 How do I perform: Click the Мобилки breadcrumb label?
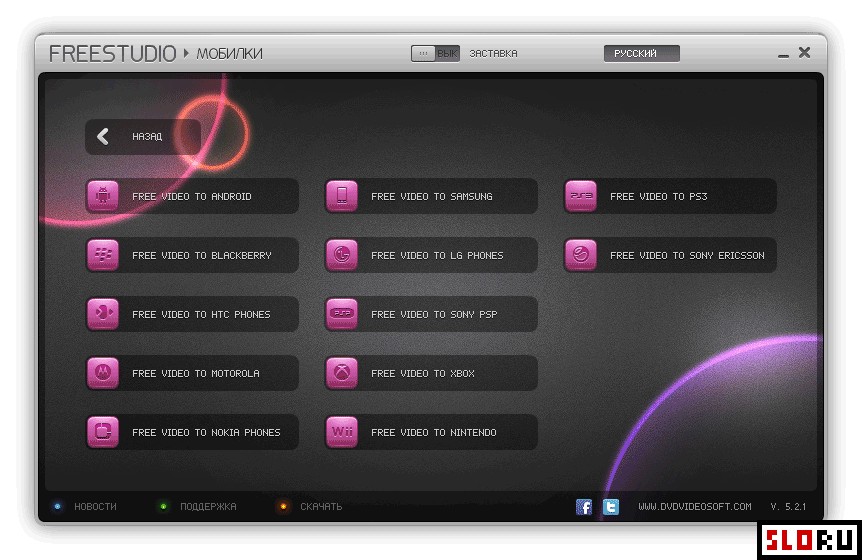229,54
